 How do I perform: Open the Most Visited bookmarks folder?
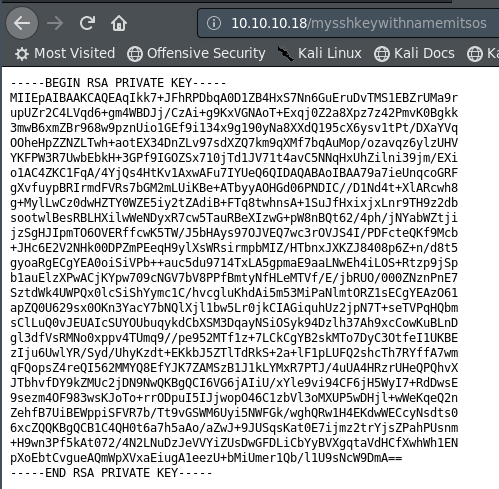click(x=65, y=53)
